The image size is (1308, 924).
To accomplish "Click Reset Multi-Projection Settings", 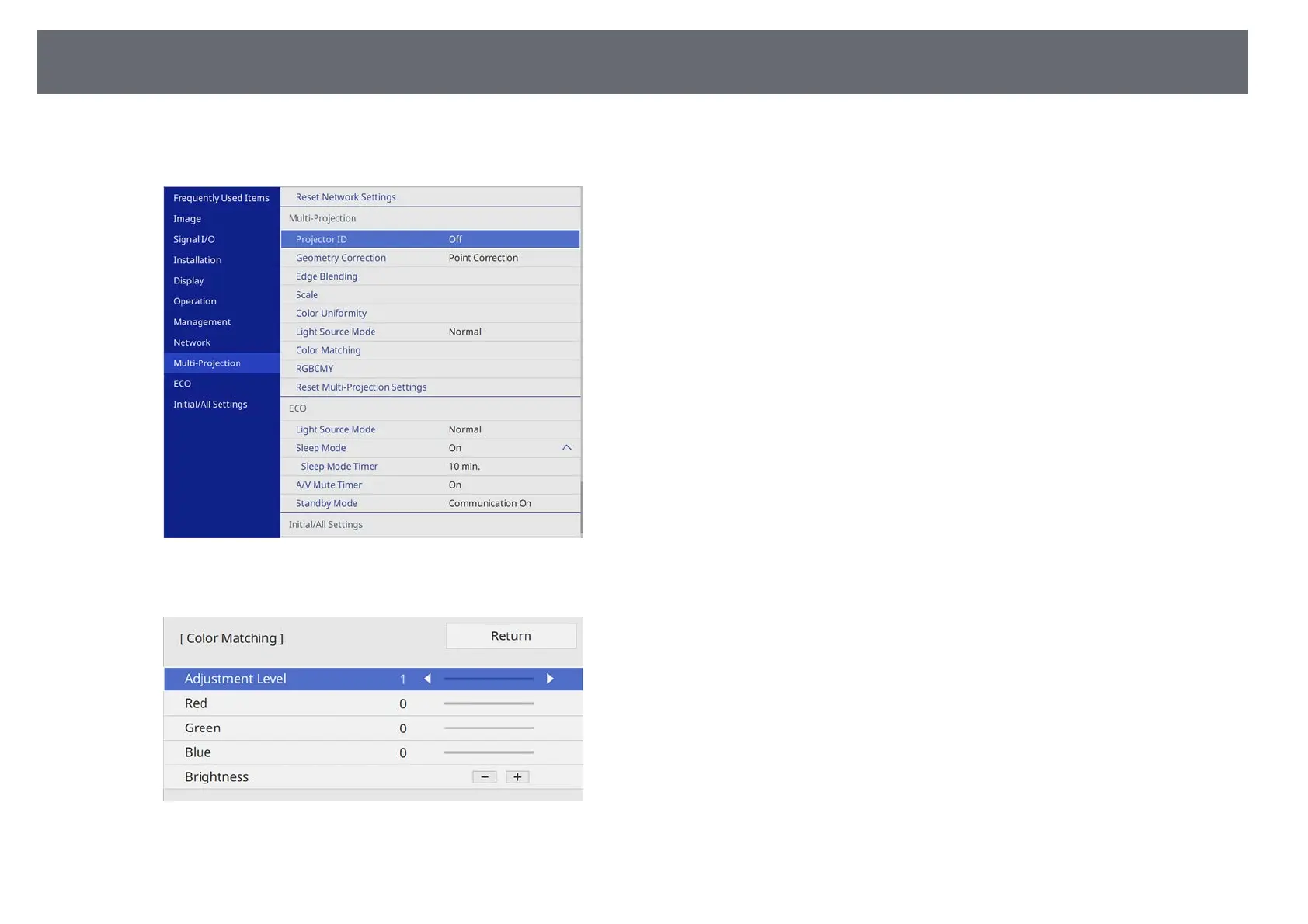I will (430, 387).
